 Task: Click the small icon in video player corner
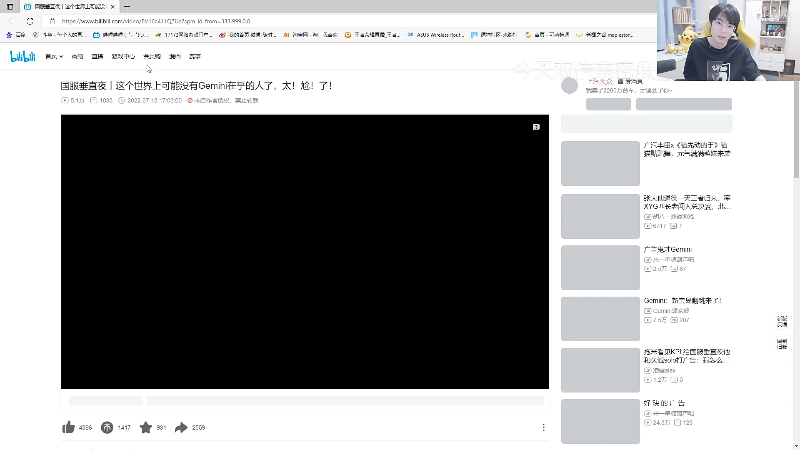point(536,127)
